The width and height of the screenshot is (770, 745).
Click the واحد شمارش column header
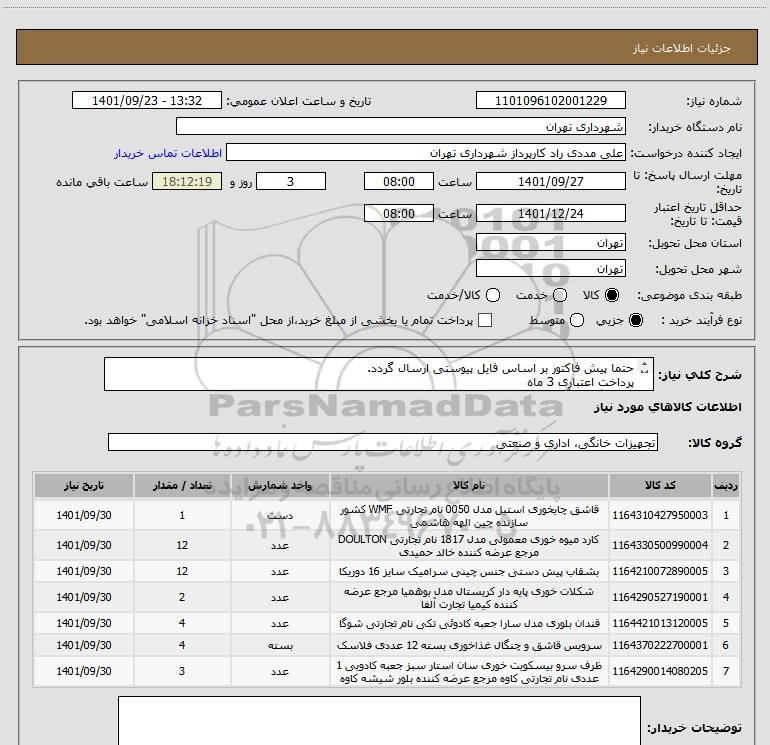[x=280, y=485]
